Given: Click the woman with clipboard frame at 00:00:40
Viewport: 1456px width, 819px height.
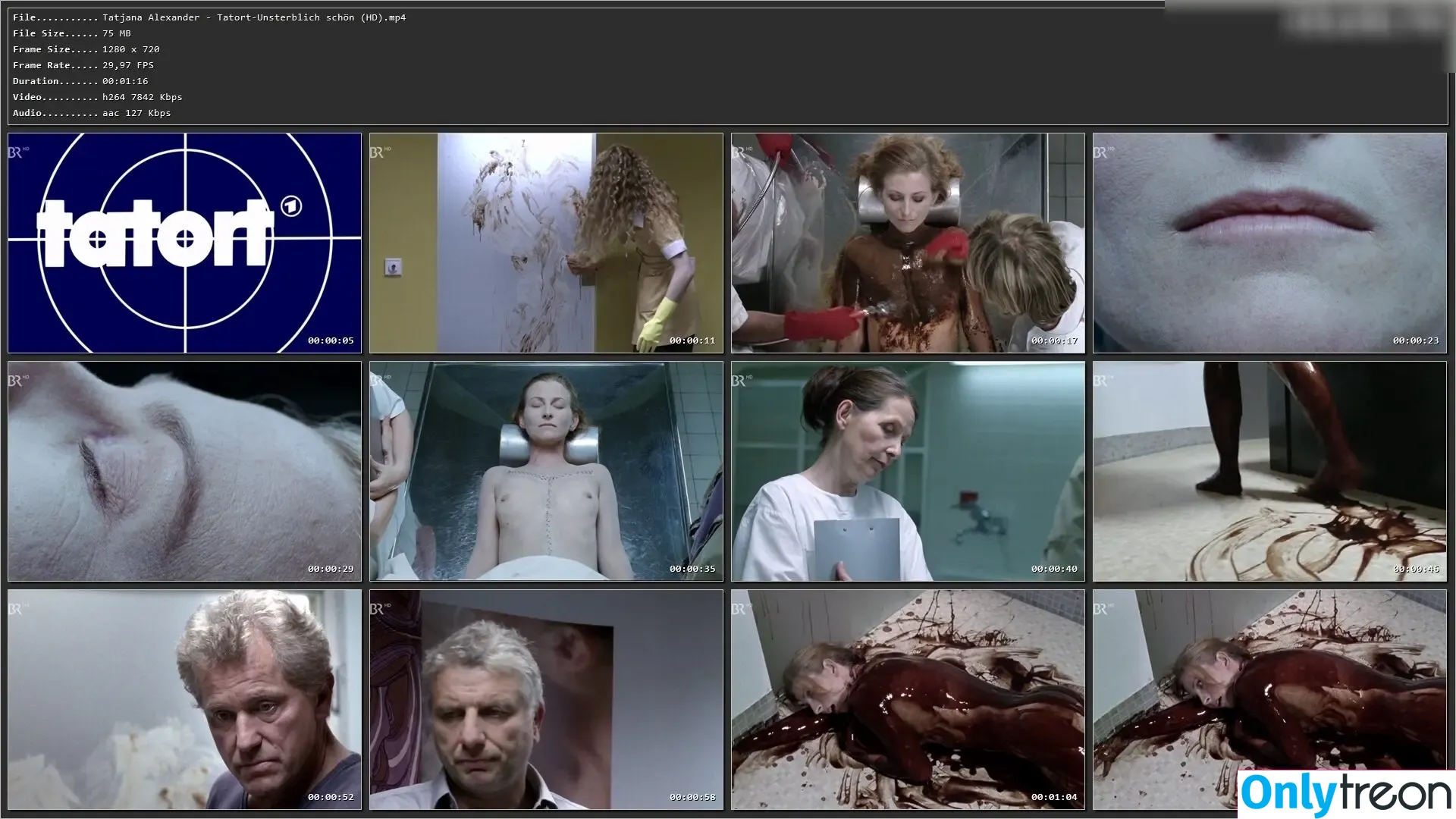Looking at the screenshot, I should pyautogui.click(x=908, y=472).
